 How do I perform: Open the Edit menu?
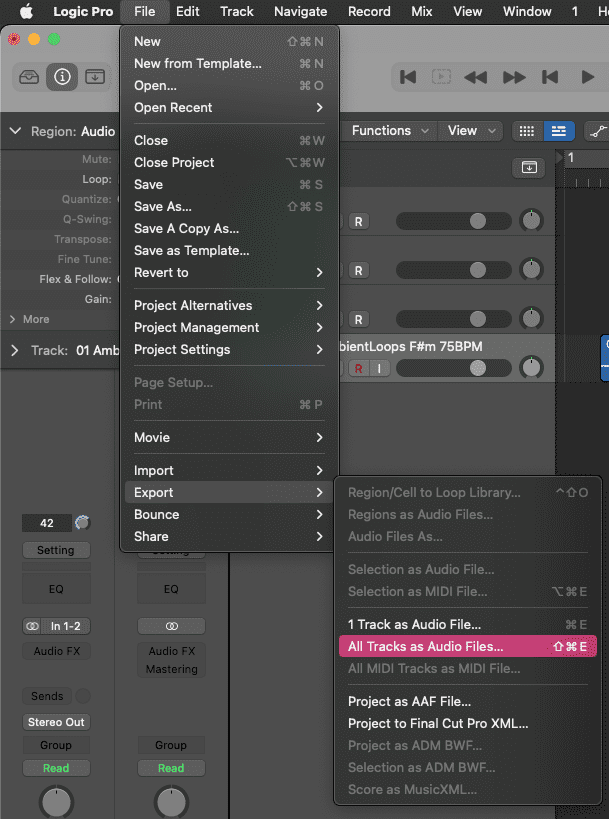(188, 11)
